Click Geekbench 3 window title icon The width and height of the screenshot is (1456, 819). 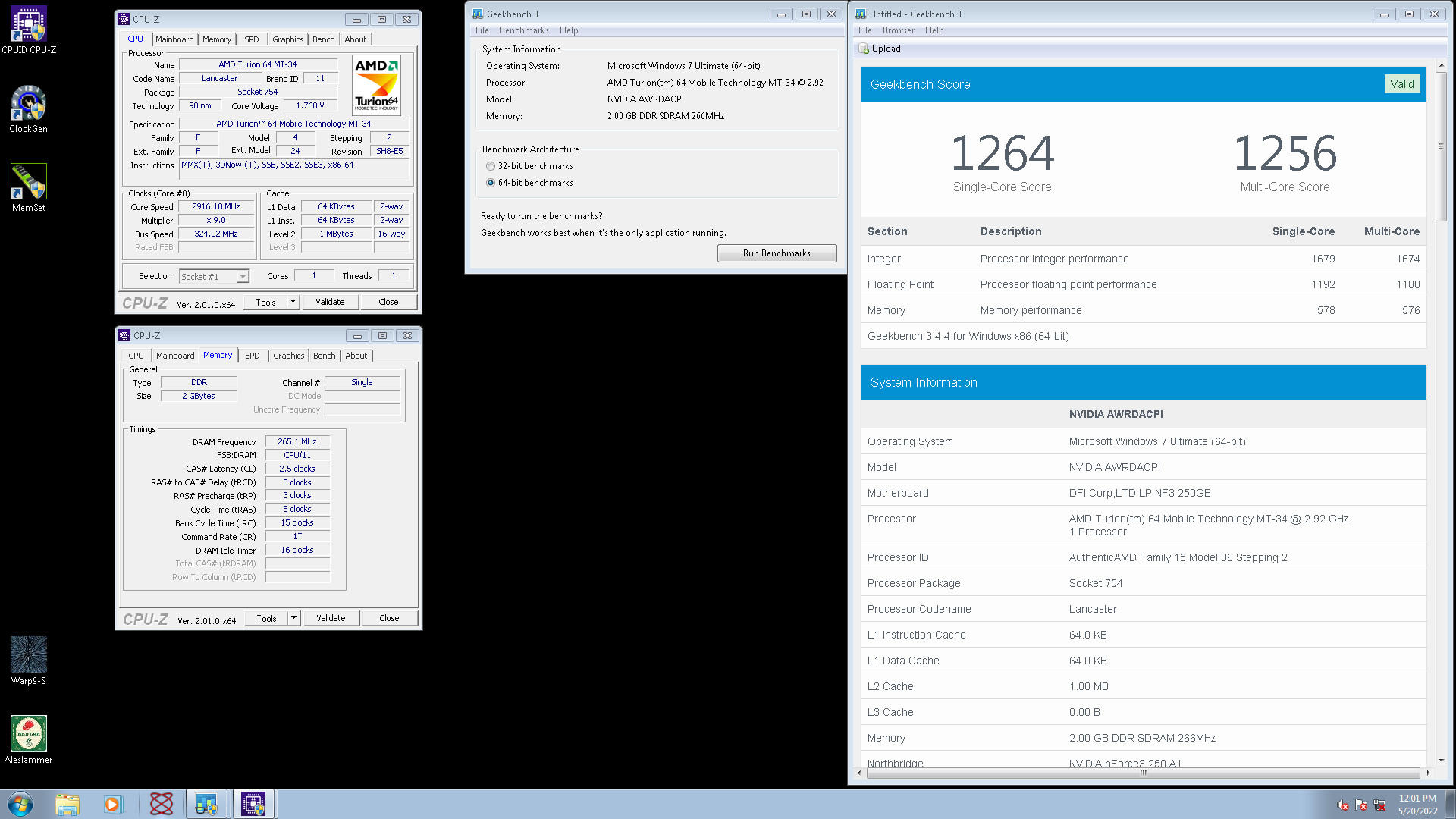click(x=478, y=14)
